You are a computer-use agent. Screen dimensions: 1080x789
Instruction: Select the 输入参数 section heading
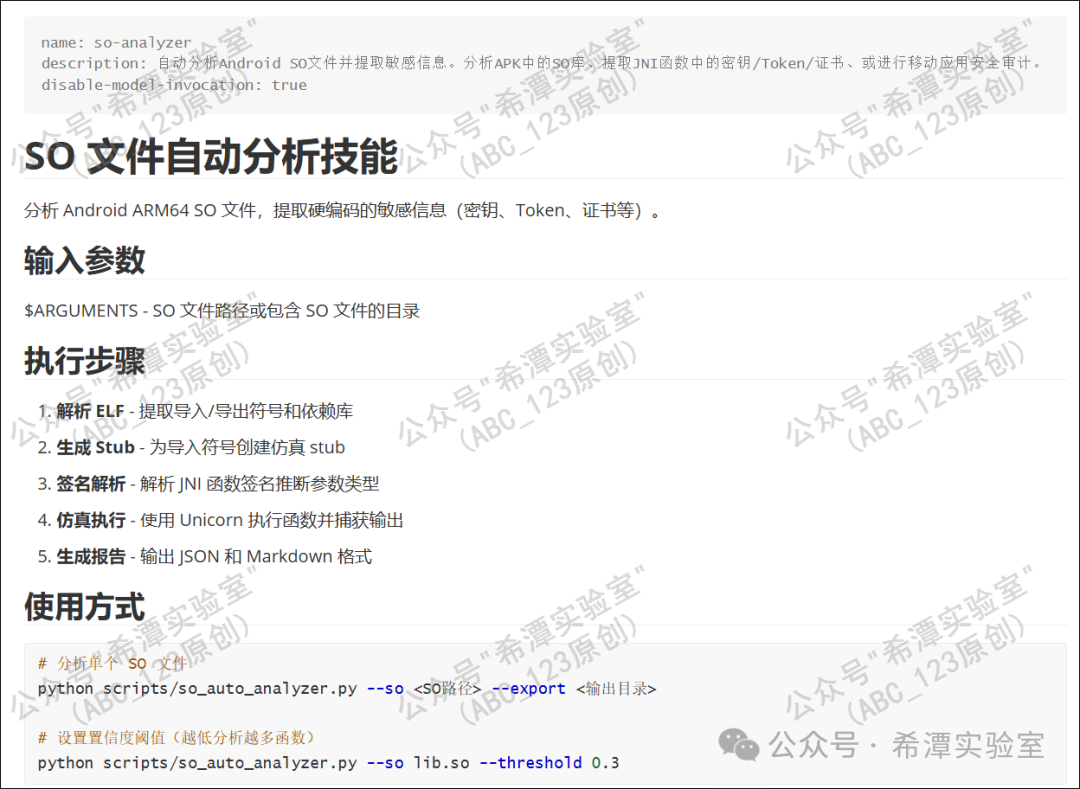click(84, 260)
